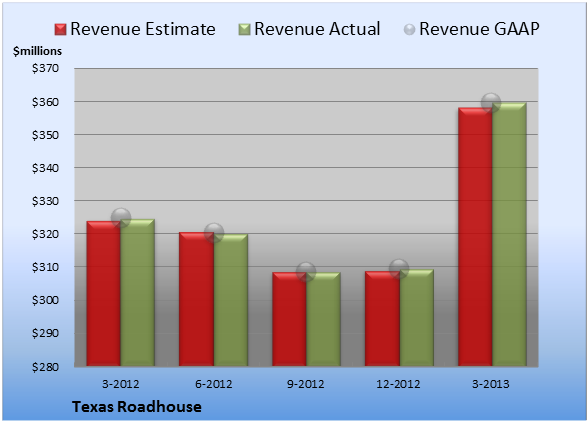
Task: Select the green actual bar for 6-2012
Action: 231,300
